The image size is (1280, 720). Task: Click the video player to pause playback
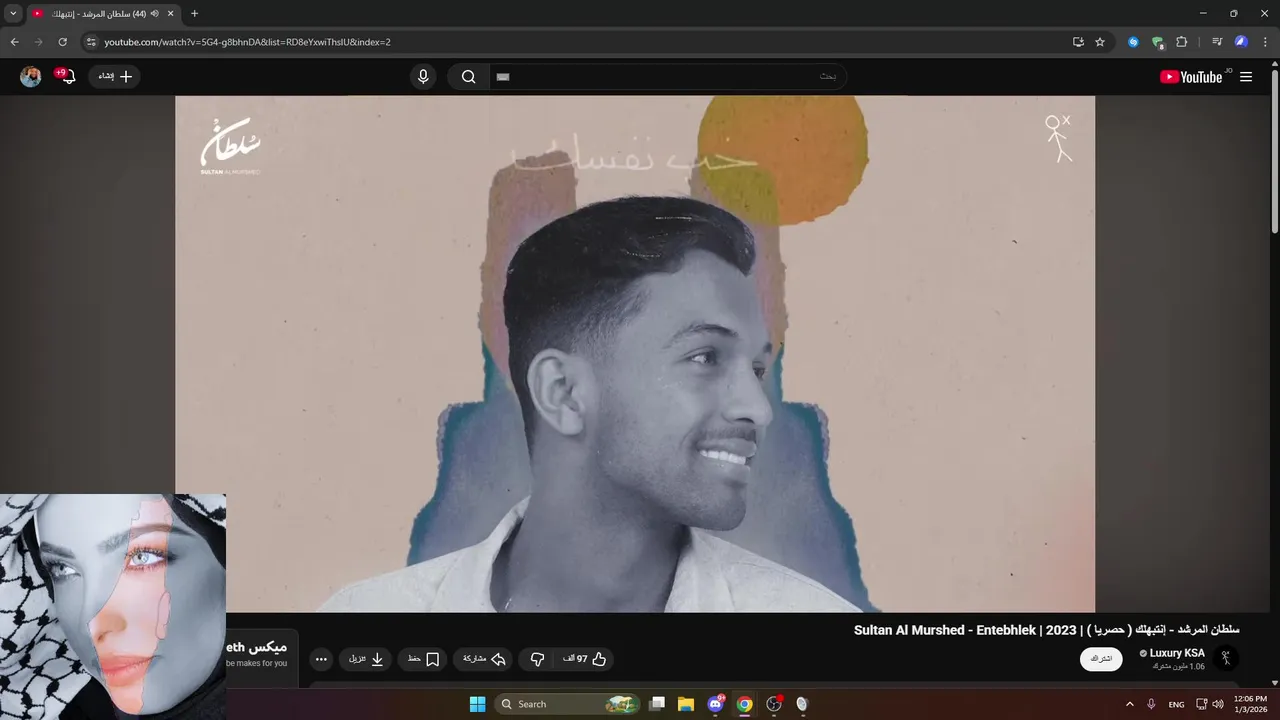coord(635,354)
